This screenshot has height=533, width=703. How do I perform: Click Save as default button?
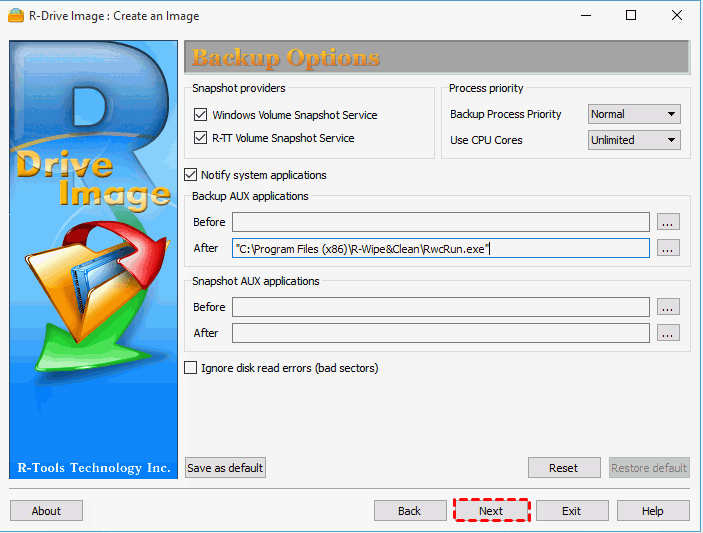(x=225, y=468)
